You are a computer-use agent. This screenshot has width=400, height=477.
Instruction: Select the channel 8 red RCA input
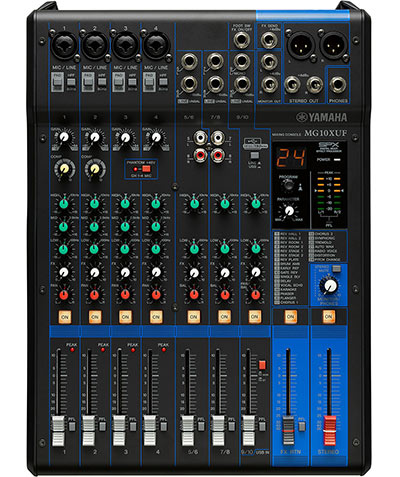(x=218, y=155)
